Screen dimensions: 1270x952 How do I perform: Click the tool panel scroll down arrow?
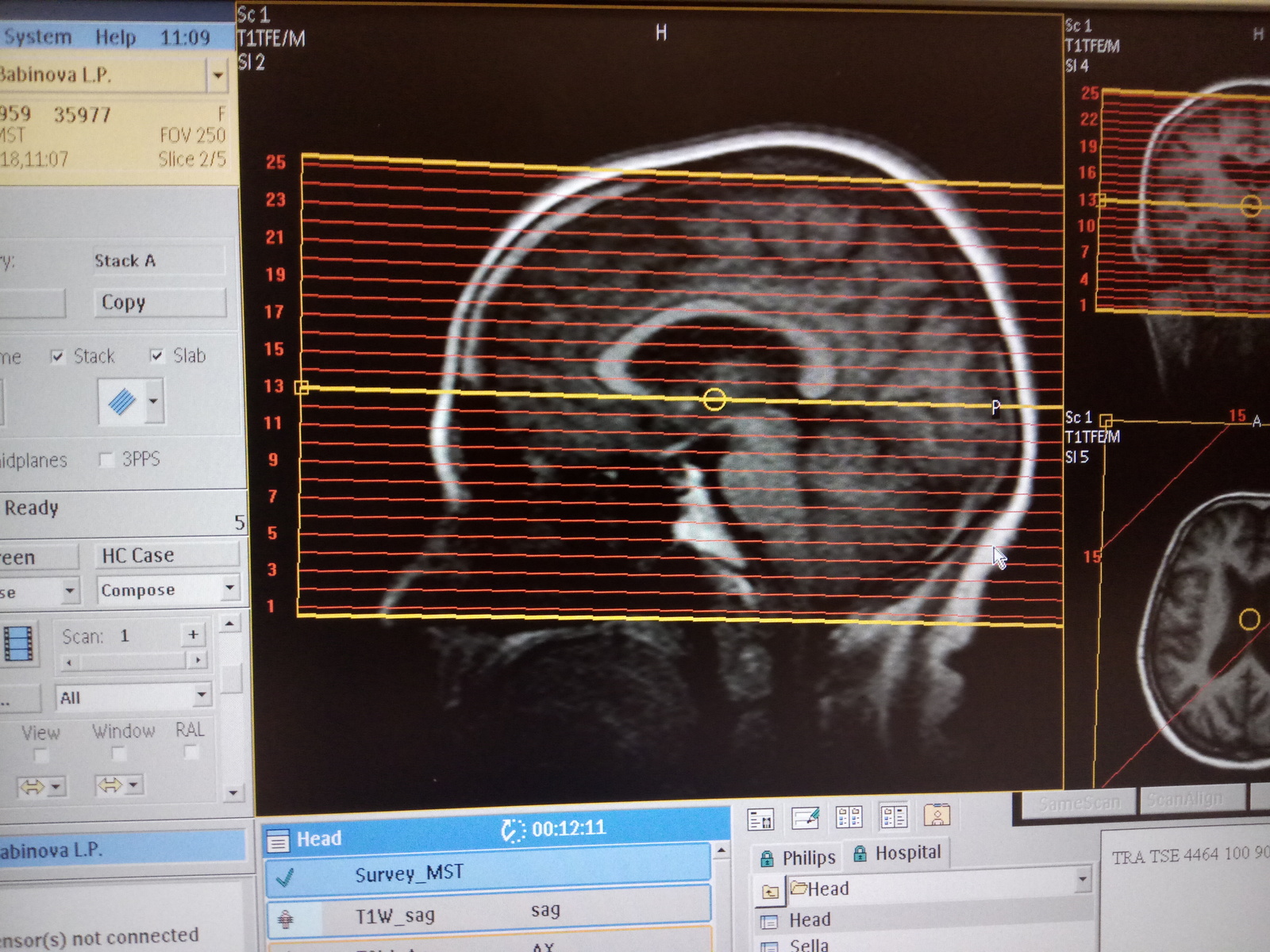[x=233, y=792]
